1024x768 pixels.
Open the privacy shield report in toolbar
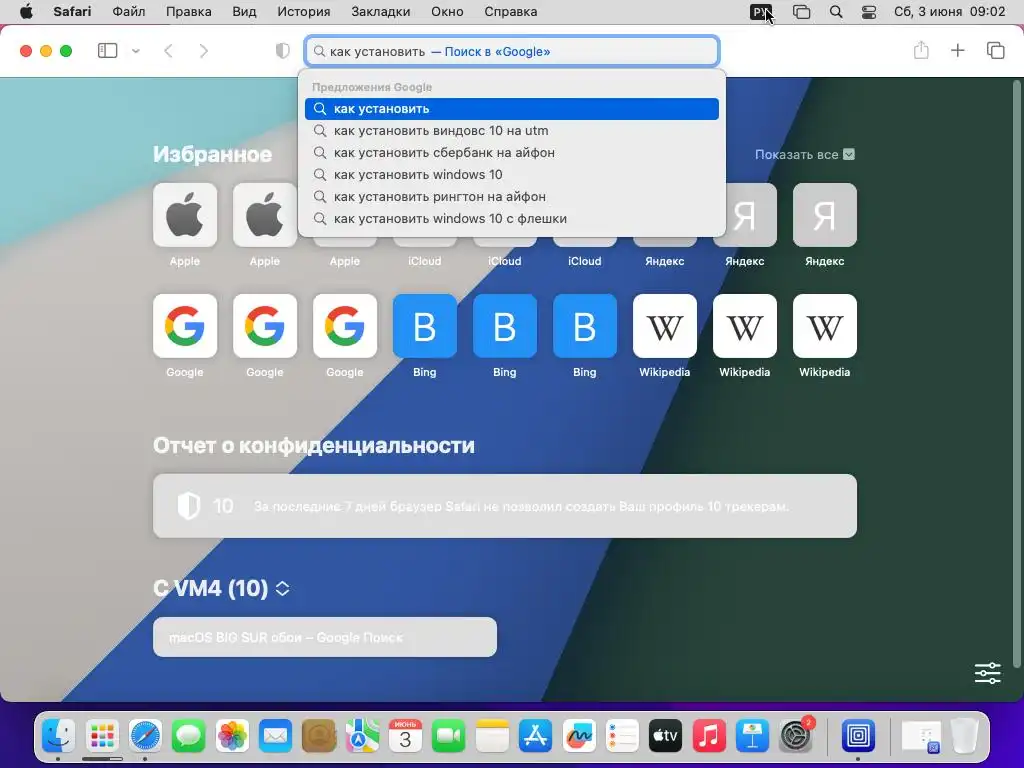click(x=282, y=51)
